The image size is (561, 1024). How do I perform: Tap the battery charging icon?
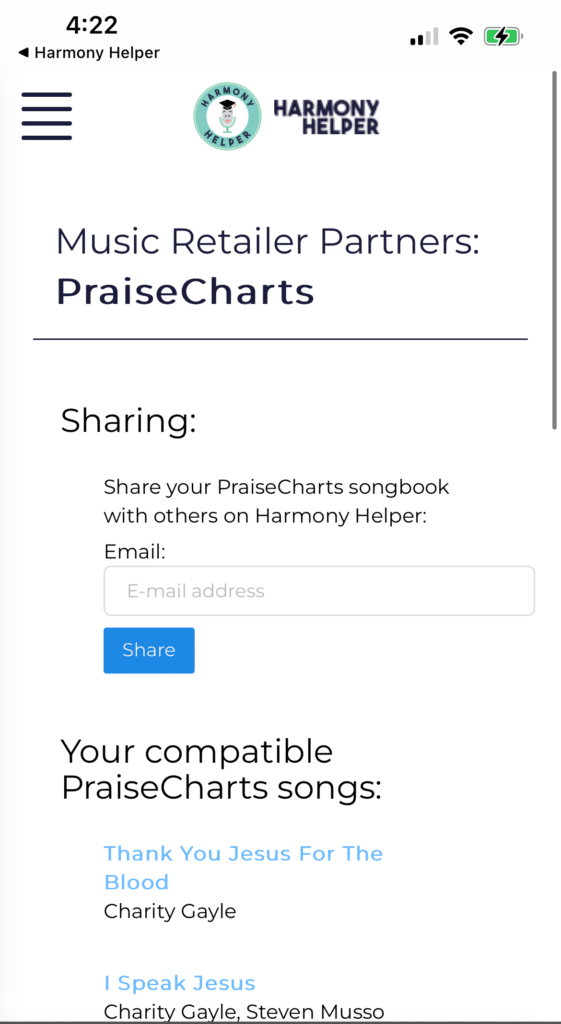coord(503,37)
